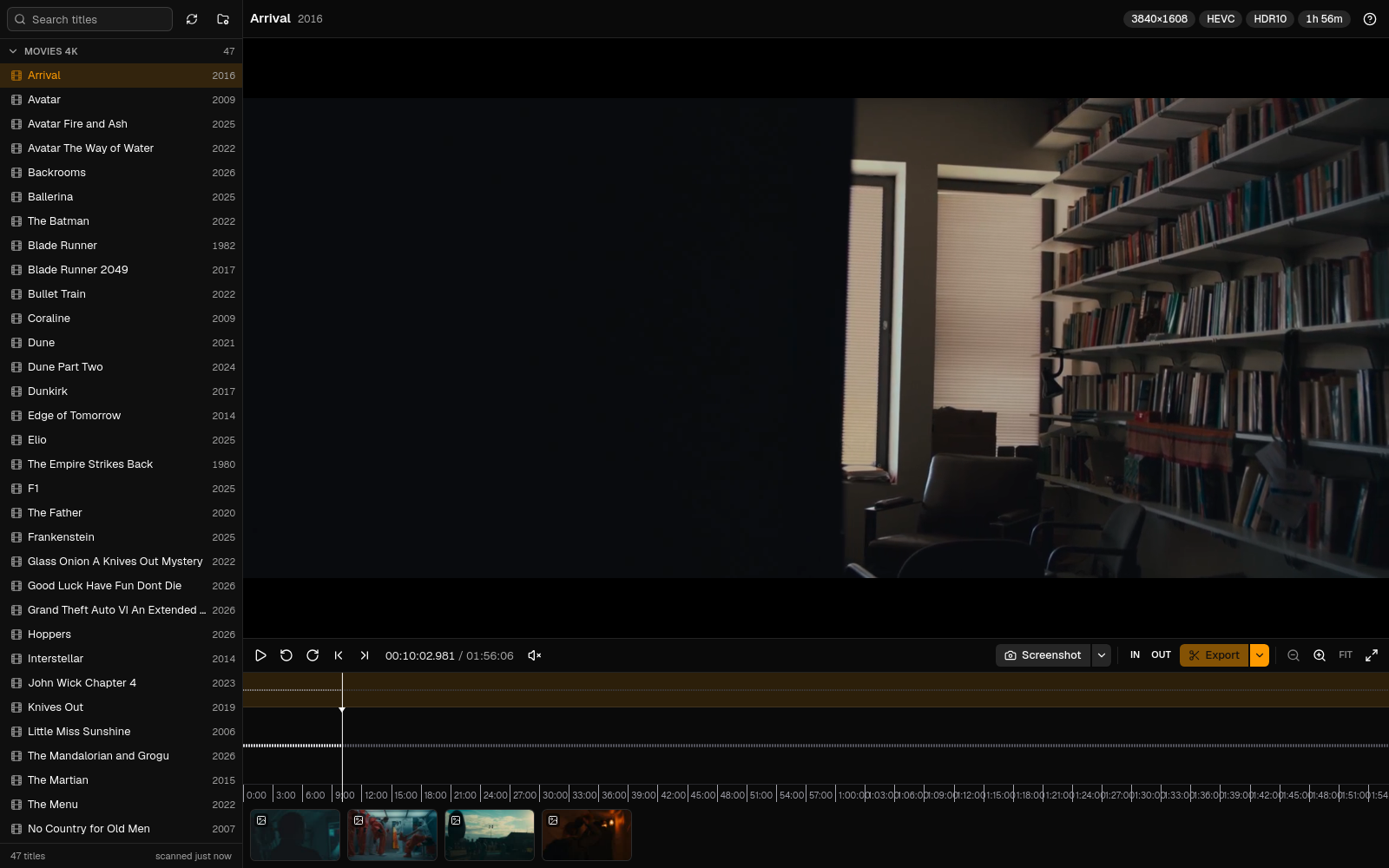Select Glass Onion A Knives Out Mystery
Image resolution: width=1389 pixels, height=868 pixels.
tap(122, 562)
